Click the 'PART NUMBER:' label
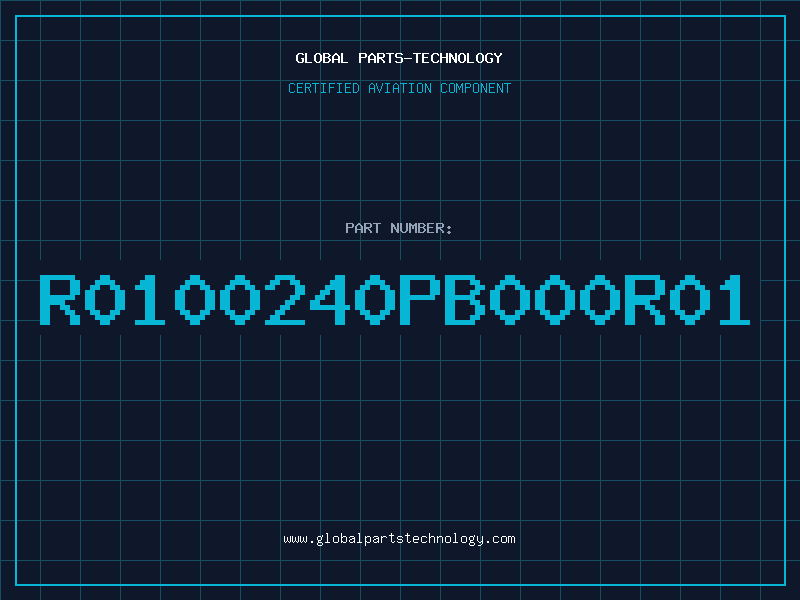Viewport: 800px width, 600px height. pos(399,228)
